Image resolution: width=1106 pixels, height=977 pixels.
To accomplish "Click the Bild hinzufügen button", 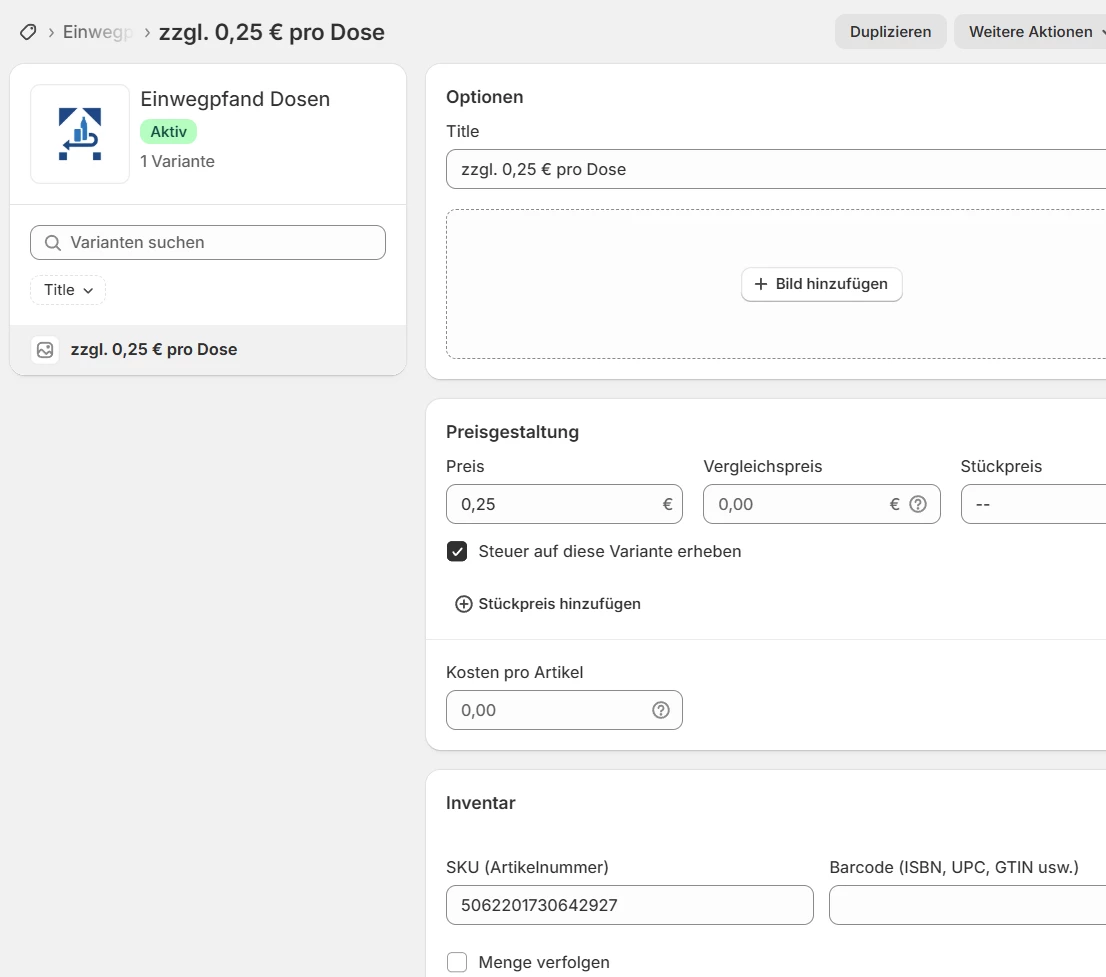I will (821, 284).
